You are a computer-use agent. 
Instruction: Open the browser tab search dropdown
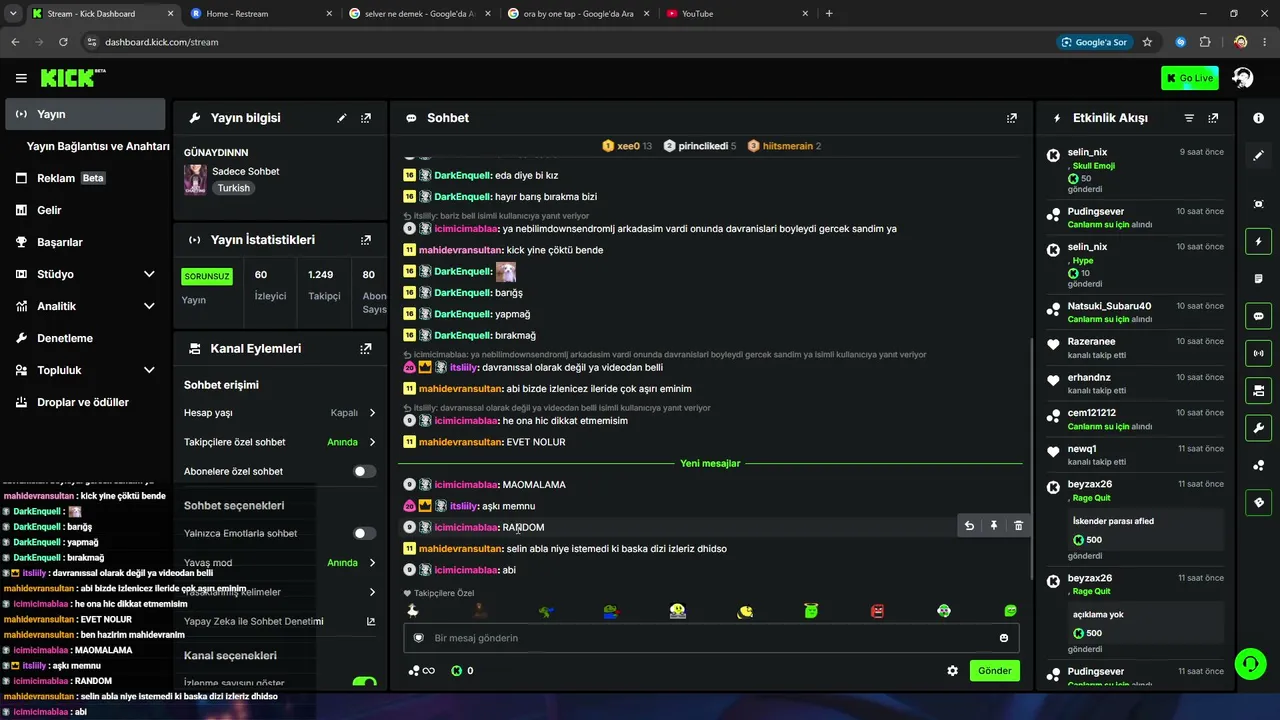[13, 13]
